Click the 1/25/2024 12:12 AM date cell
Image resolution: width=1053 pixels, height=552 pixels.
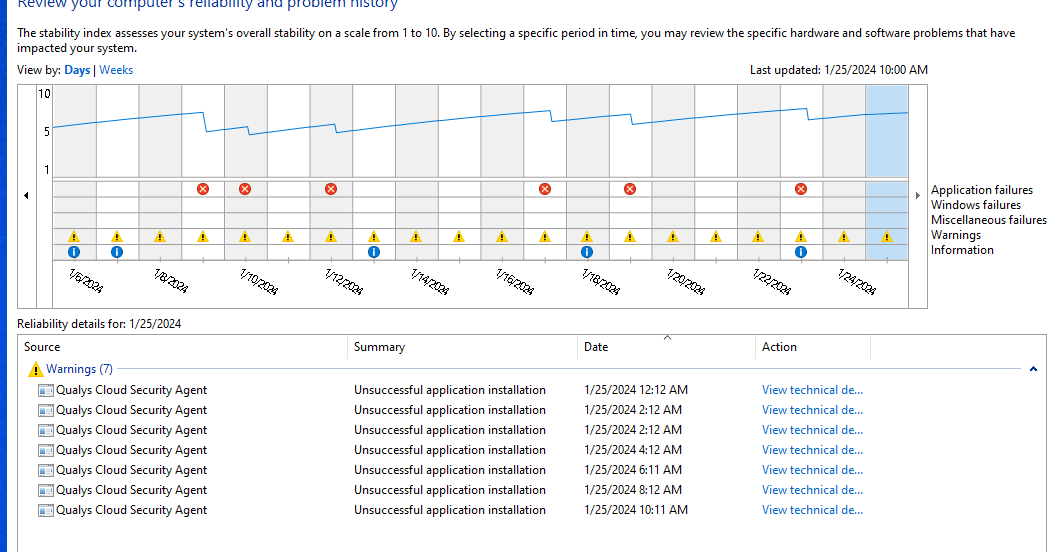[636, 390]
